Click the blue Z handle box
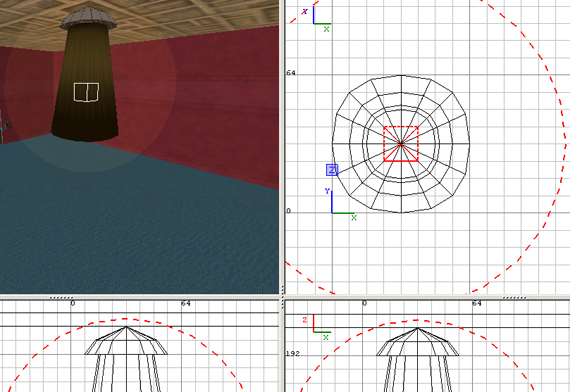570x392 pixels. [x=332, y=170]
